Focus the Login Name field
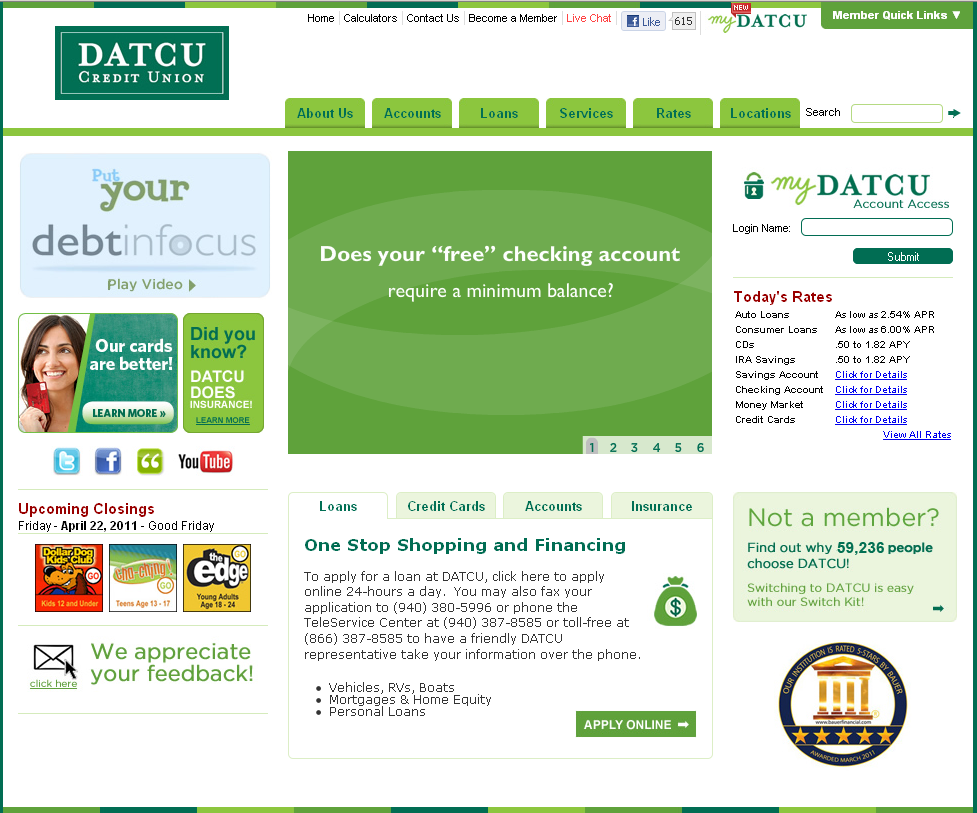The width and height of the screenshot is (977, 813). click(x=877, y=227)
